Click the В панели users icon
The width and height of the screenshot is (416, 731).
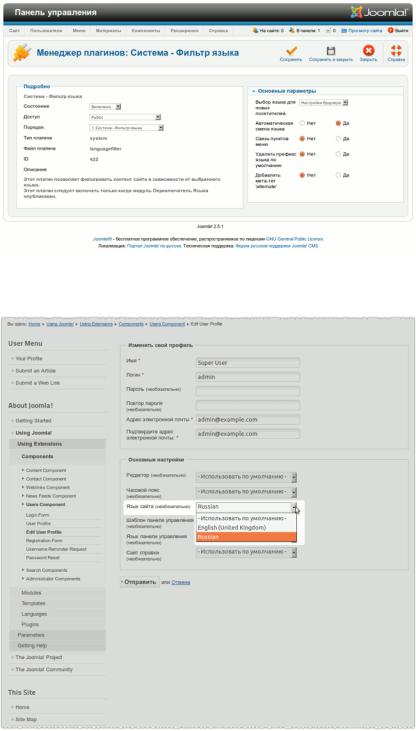pos(292,30)
